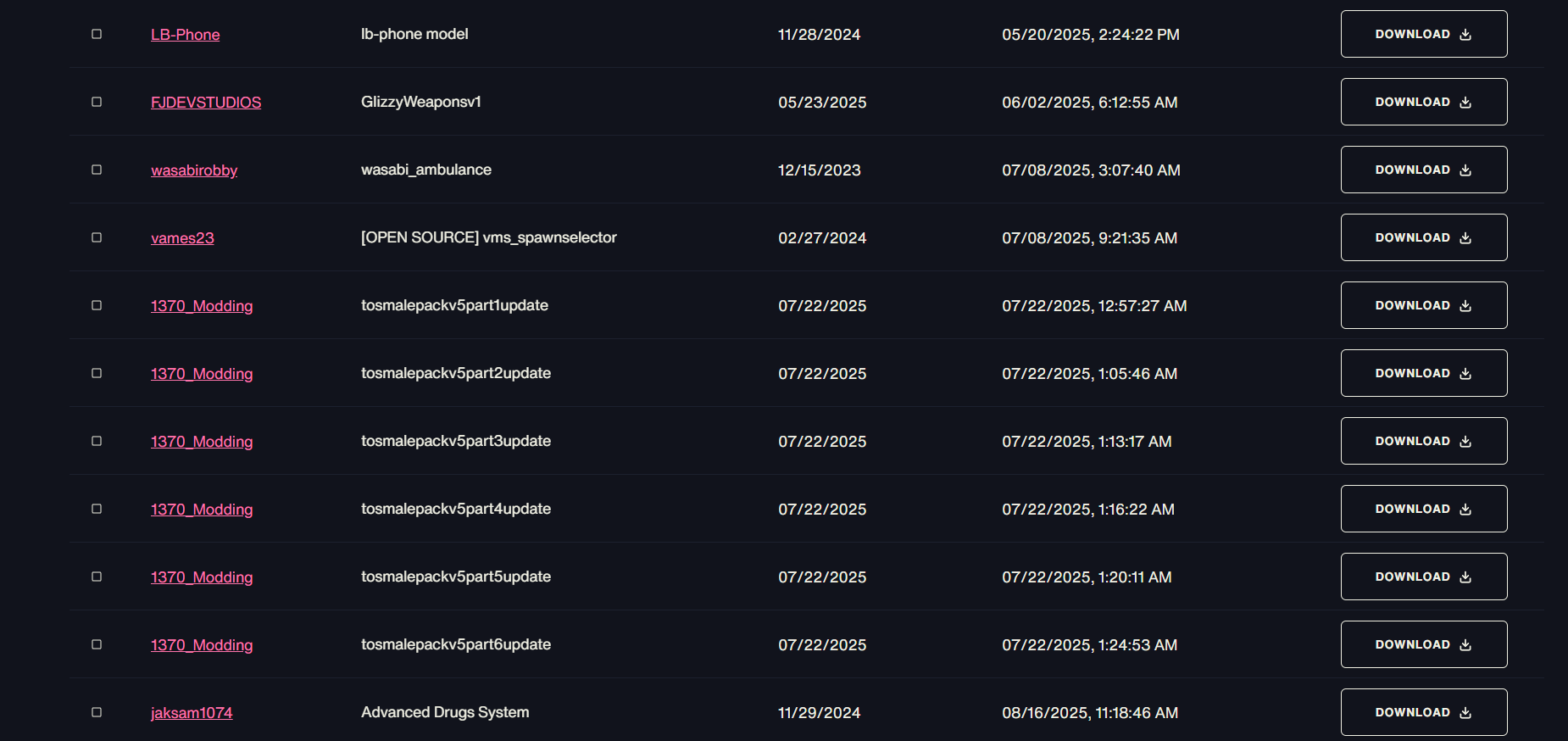The image size is (1568, 741).
Task: Open 1370_Modding link for tosmalepackv5part1update
Action: tap(202, 306)
